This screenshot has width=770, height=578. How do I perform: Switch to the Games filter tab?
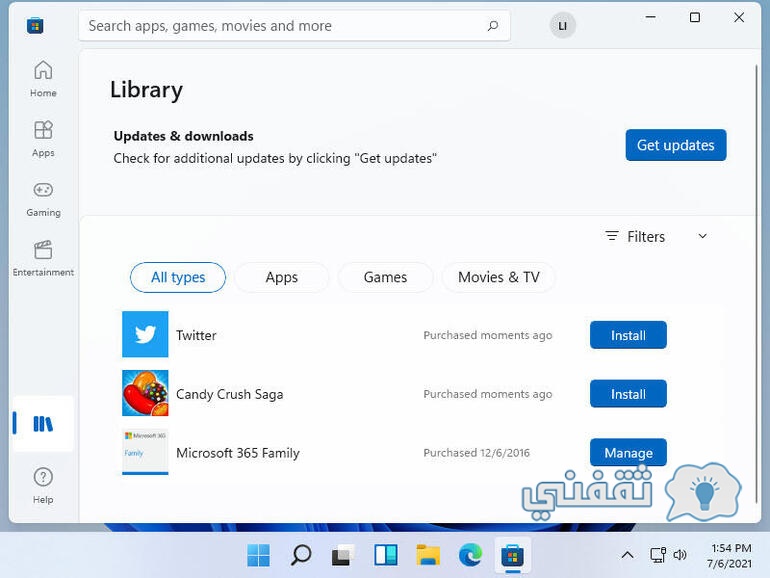(x=385, y=277)
